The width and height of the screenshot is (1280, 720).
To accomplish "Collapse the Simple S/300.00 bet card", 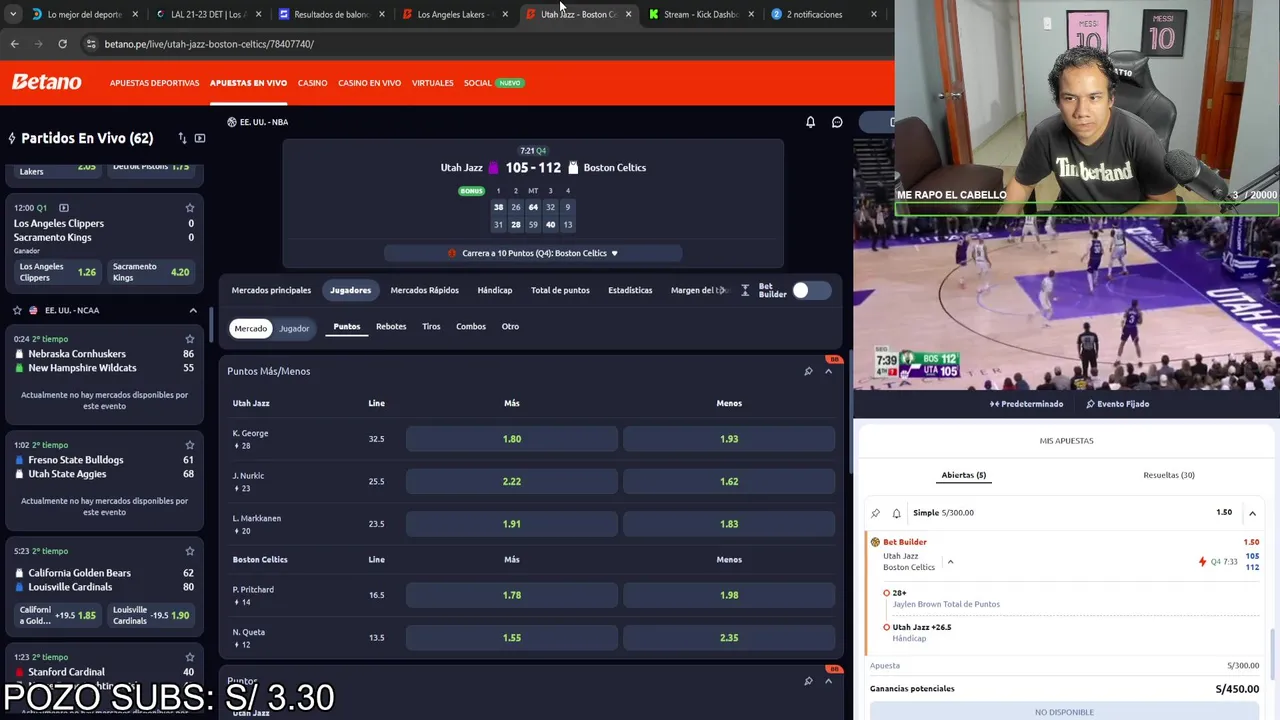I will [x=1252, y=513].
